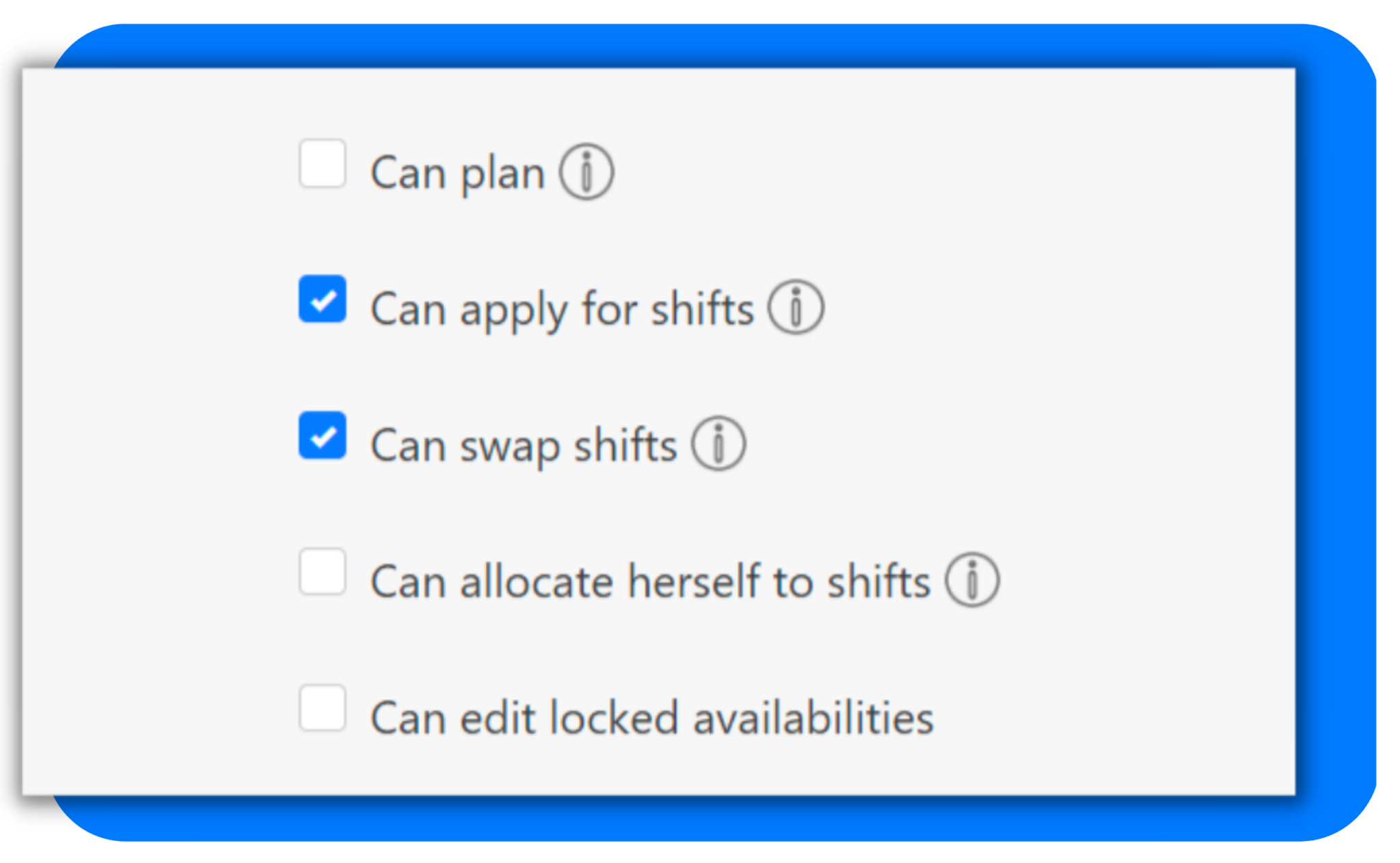1400x863 pixels.
Task: Uncheck the Can apply for shifts option
Action: coord(321,300)
